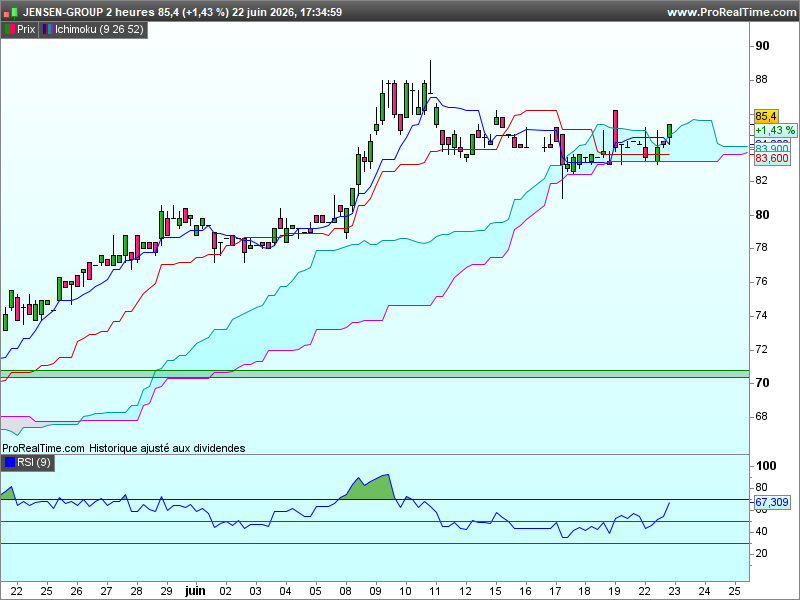Click the 28 date label on time axis
This screenshot has width=800, height=600.
click(x=136, y=592)
